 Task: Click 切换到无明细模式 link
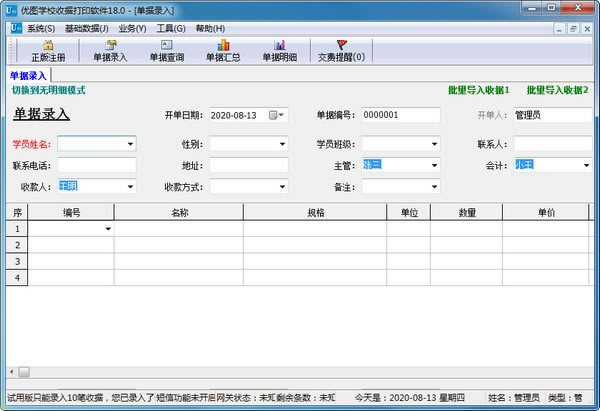49,90
